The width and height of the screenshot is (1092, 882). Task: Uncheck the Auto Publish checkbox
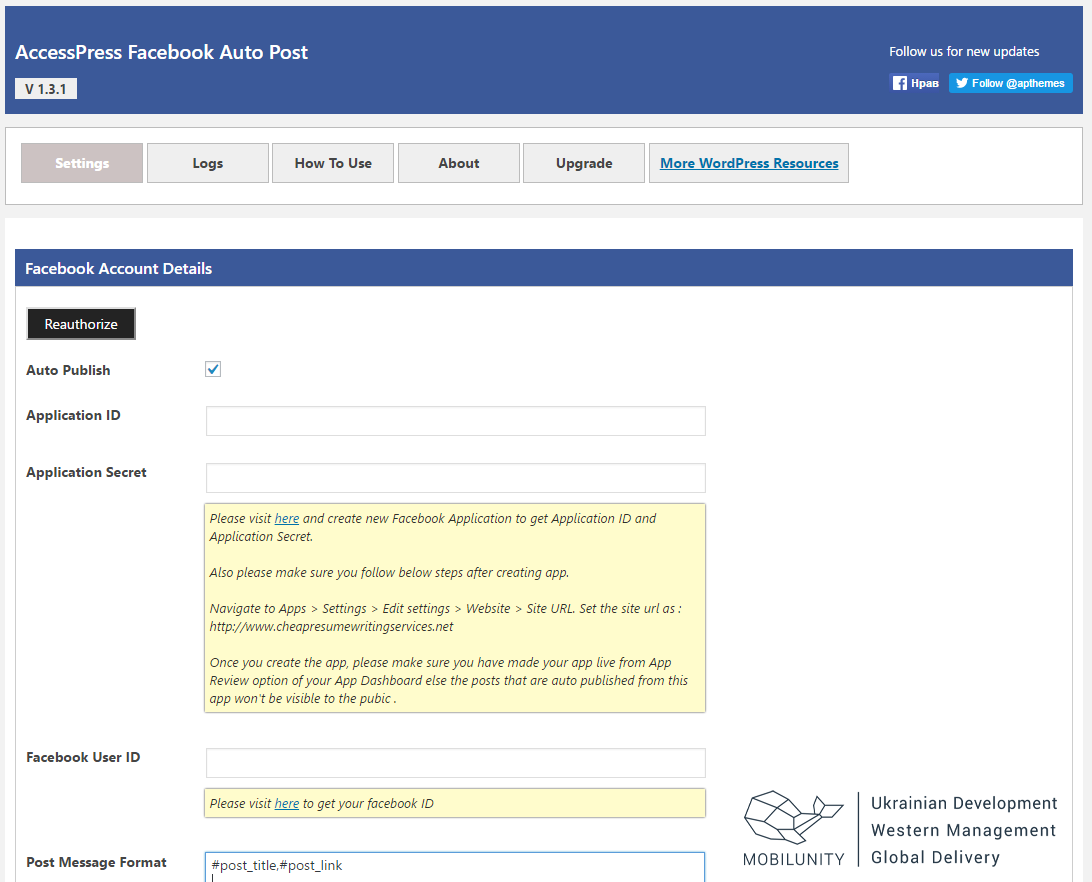[213, 369]
